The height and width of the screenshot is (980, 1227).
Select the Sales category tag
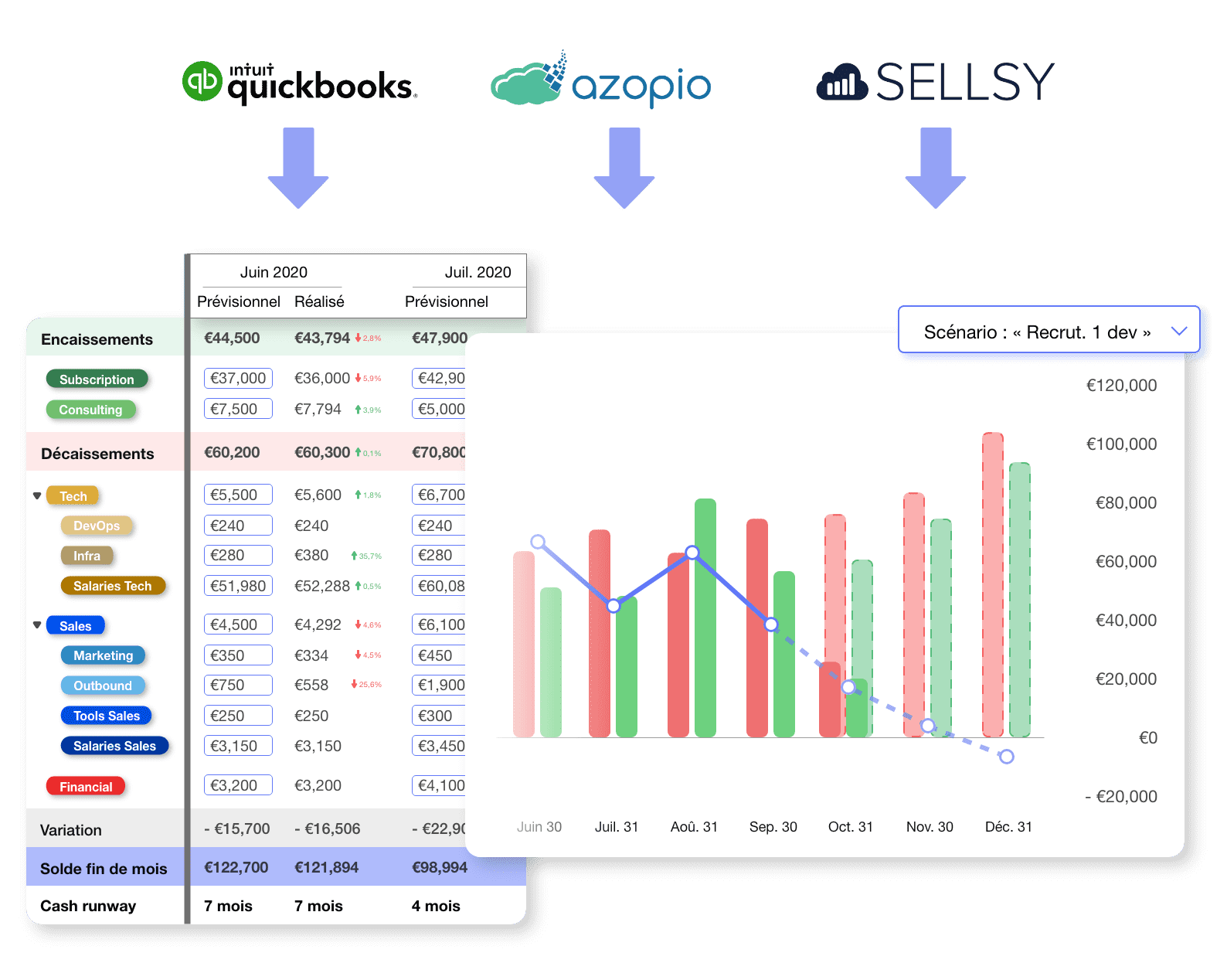[75, 626]
